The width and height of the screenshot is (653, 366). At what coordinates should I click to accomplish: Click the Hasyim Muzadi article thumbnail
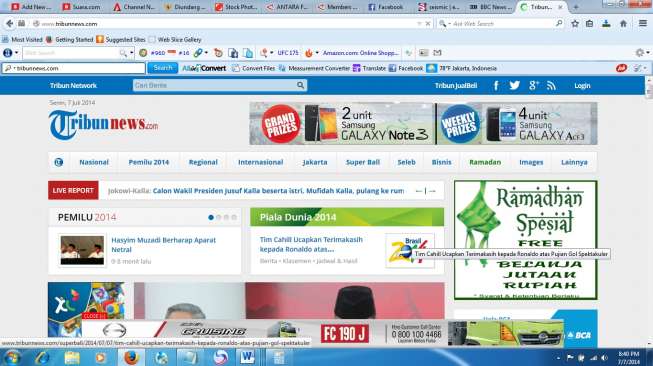tap(82, 250)
